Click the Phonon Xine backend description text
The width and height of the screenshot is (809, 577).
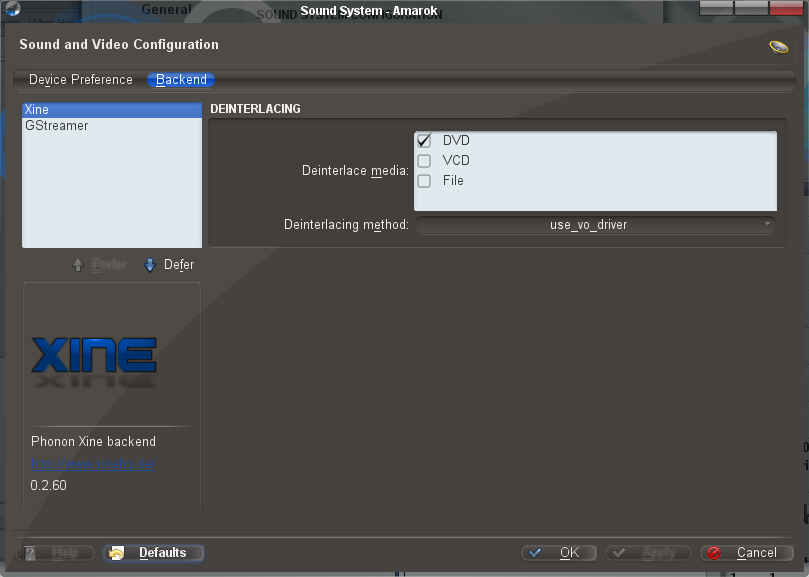coord(93,441)
